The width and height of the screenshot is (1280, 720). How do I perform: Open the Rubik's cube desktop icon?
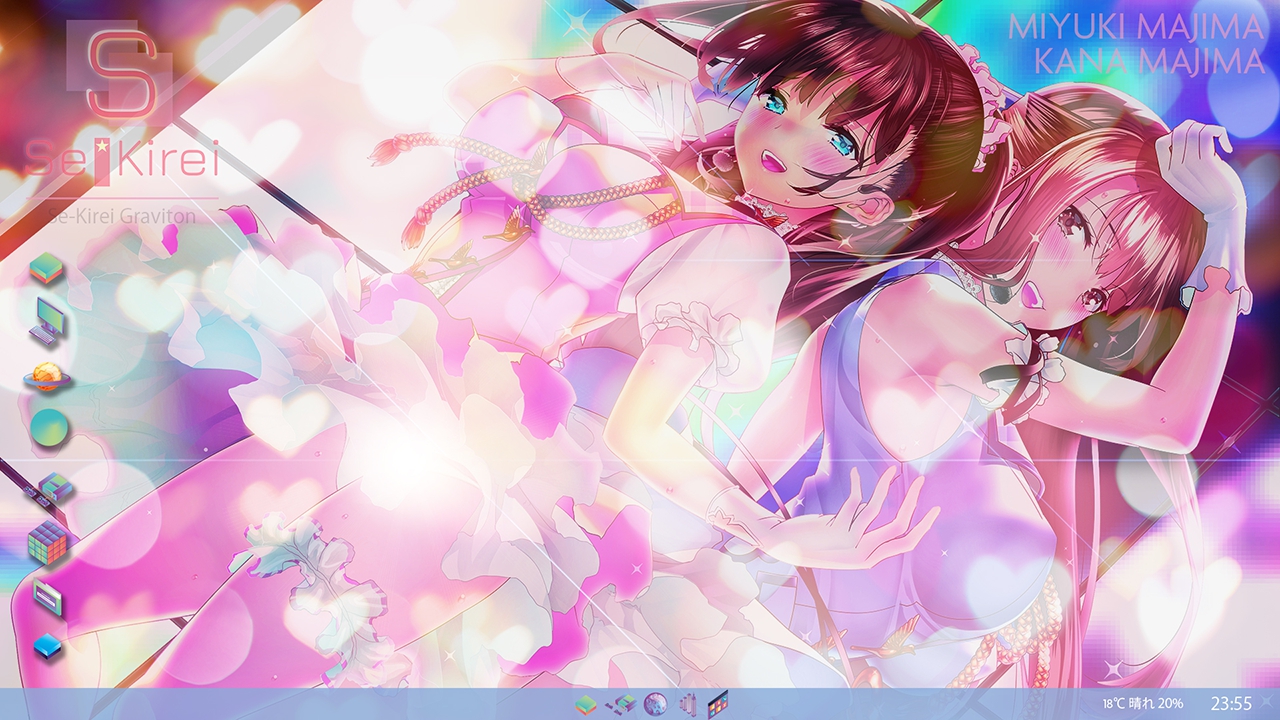click(x=48, y=543)
